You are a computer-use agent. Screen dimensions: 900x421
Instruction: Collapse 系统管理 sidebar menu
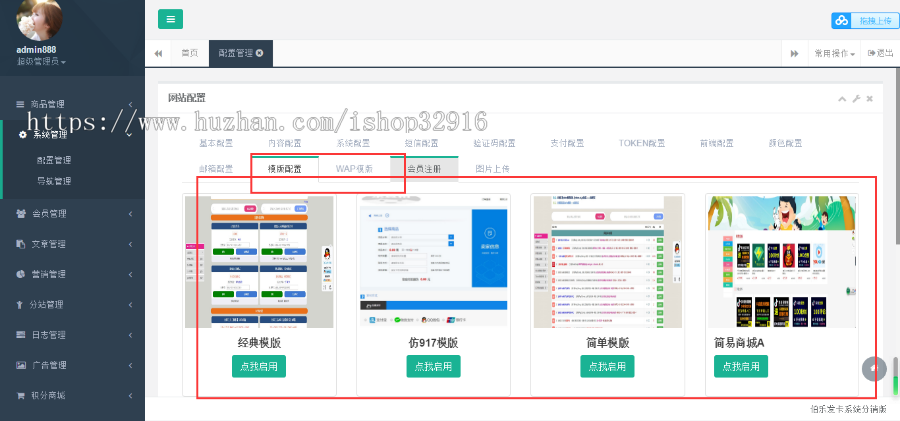tap(72, 135)
